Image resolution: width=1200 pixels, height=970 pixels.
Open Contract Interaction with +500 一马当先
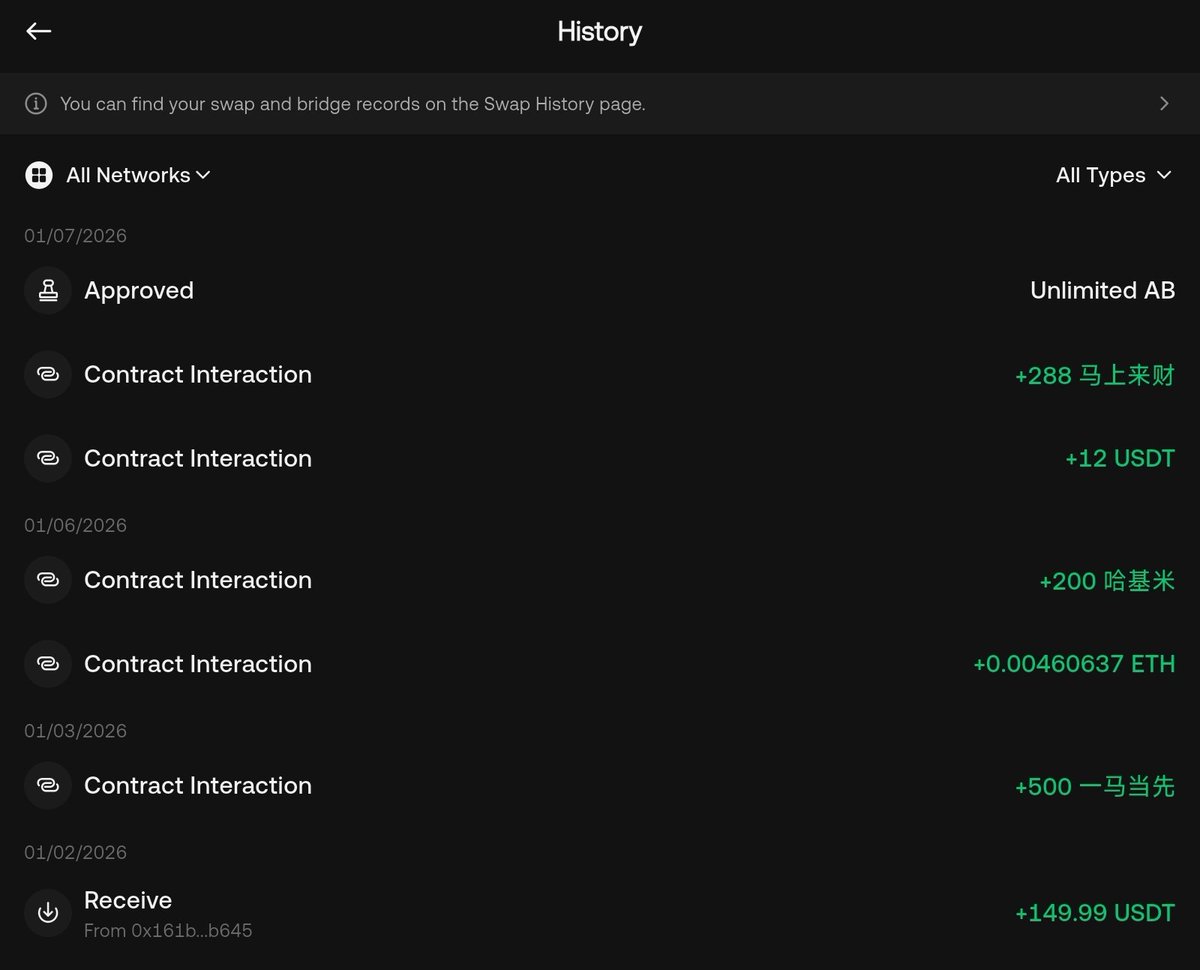pos(600,786)
